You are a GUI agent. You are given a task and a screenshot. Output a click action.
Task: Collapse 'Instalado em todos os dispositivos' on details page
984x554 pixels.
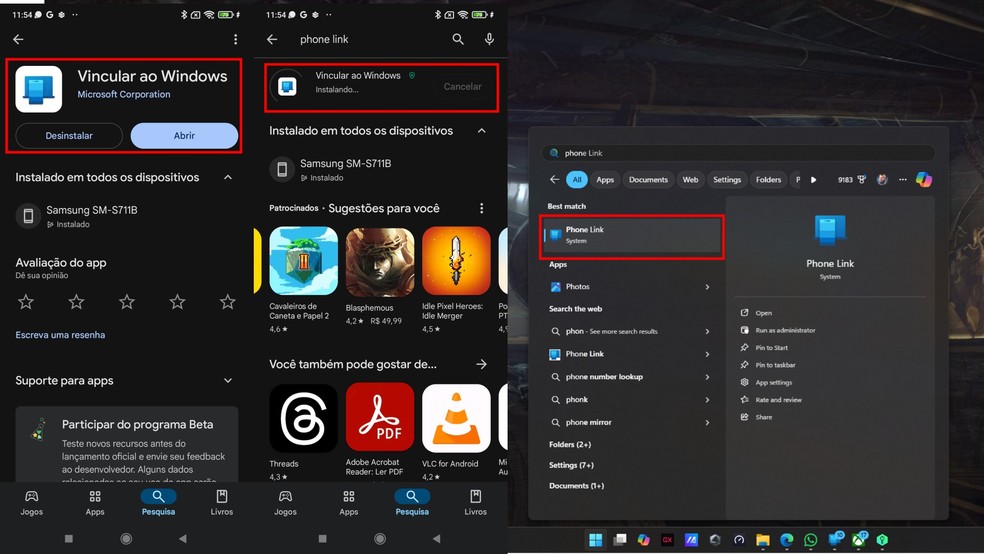pyautogui.click(x=228, y=178)
